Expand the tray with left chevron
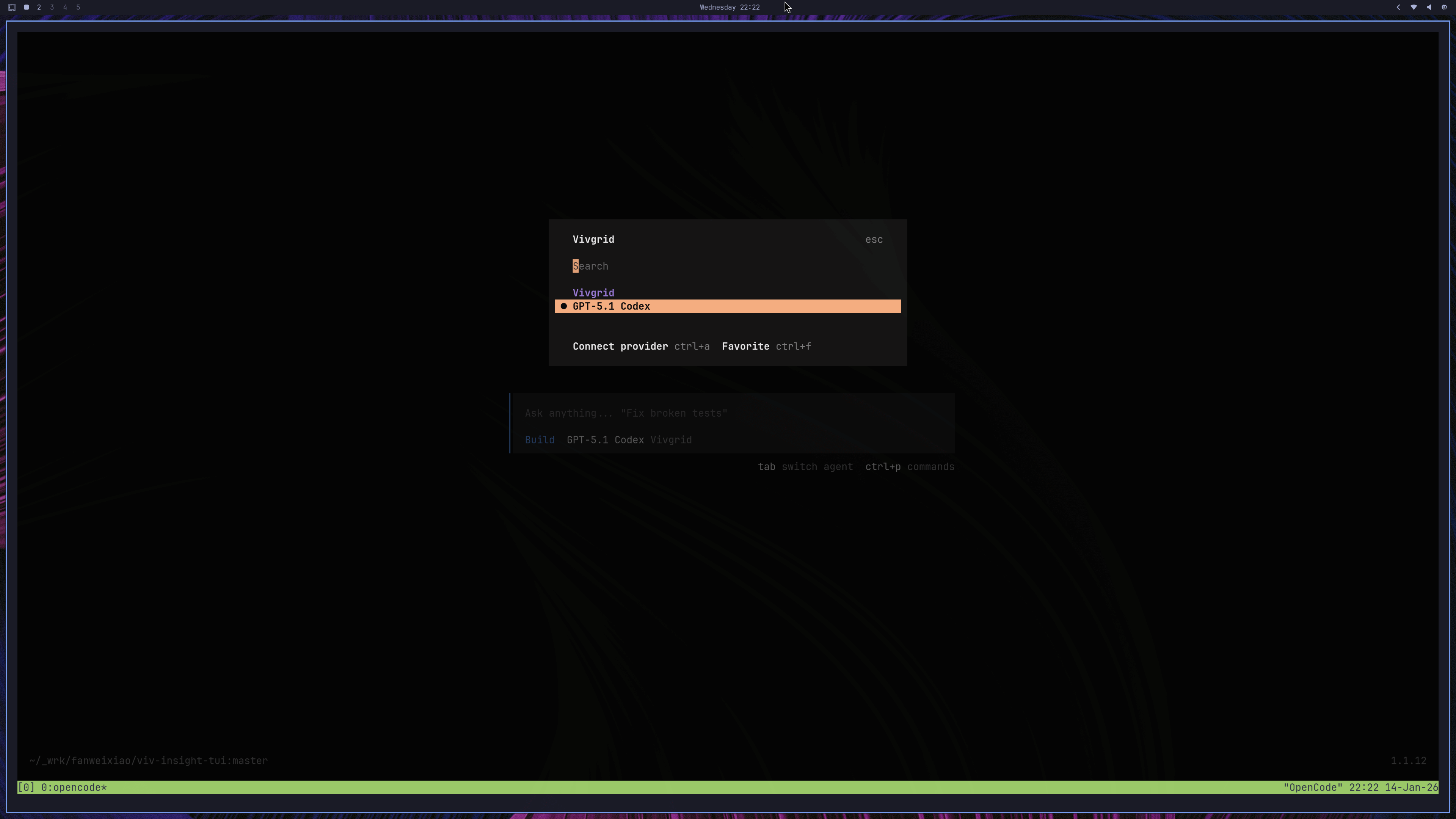The image size is (1456, 819). tap(1398, 7)
